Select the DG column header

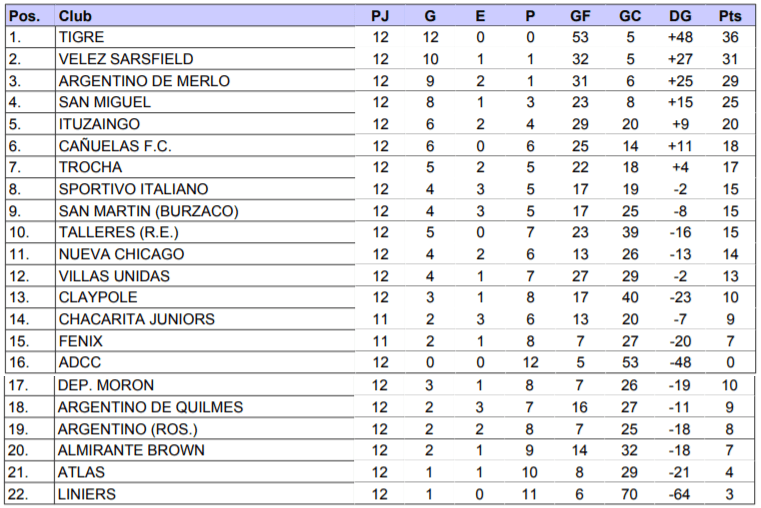(x=680, y=16)
